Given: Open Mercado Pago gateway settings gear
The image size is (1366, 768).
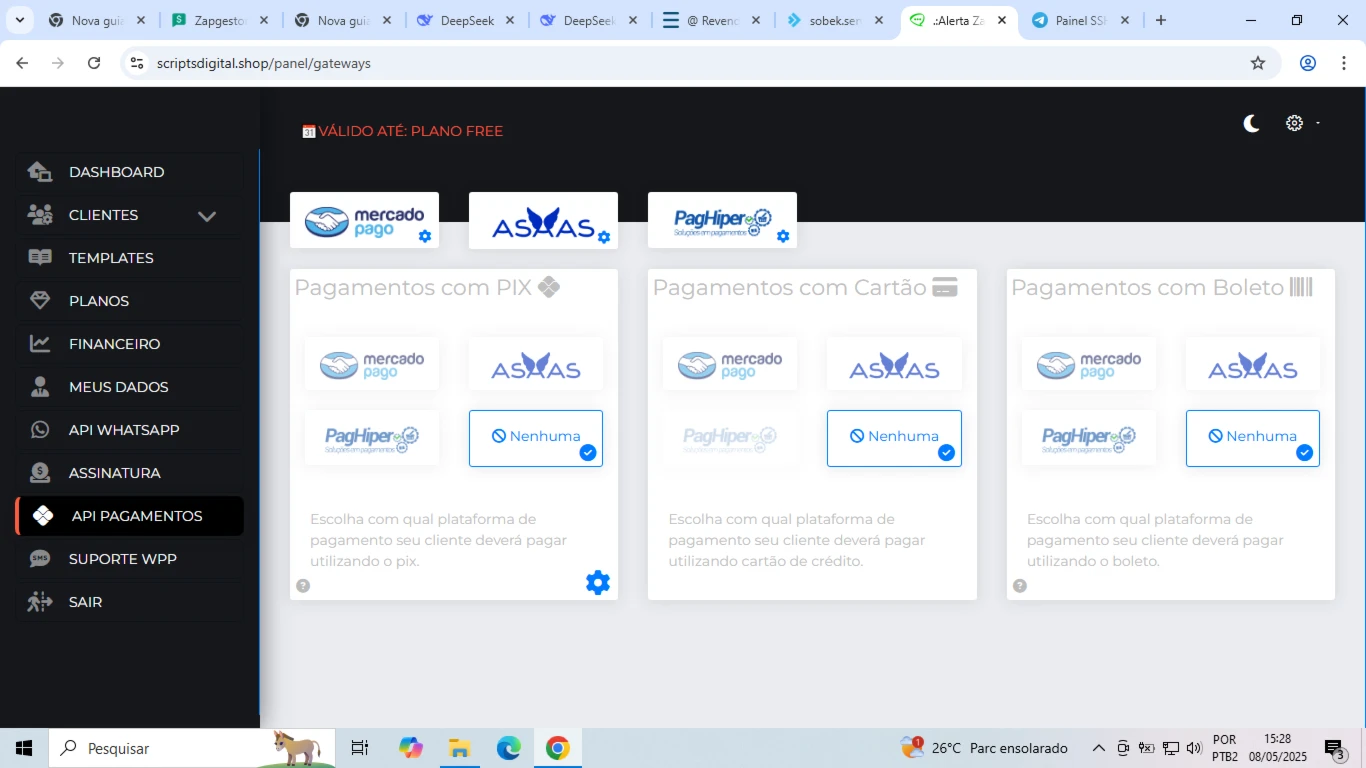Looking at the screenshot, I should pos(425,237).
